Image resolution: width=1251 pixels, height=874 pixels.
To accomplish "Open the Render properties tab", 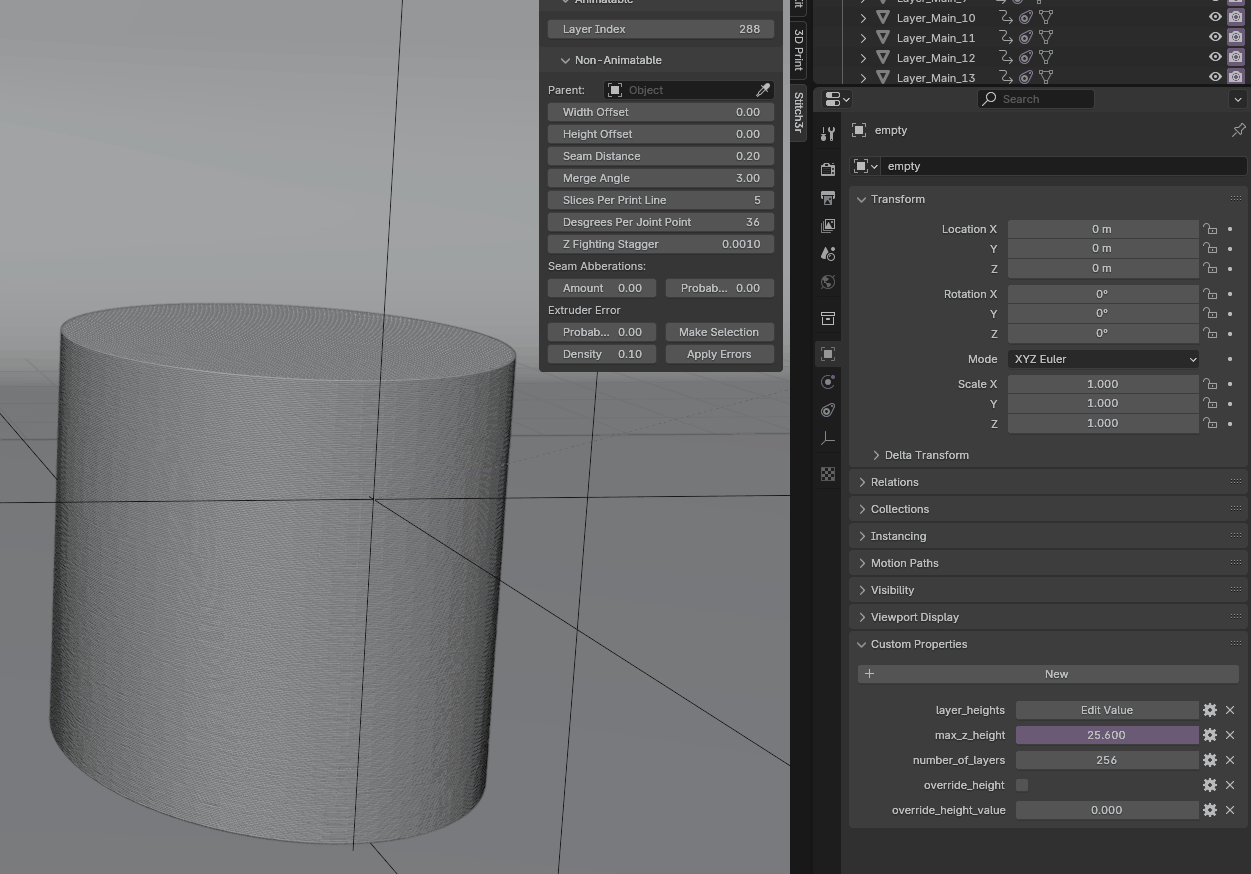I will point(828,170).
